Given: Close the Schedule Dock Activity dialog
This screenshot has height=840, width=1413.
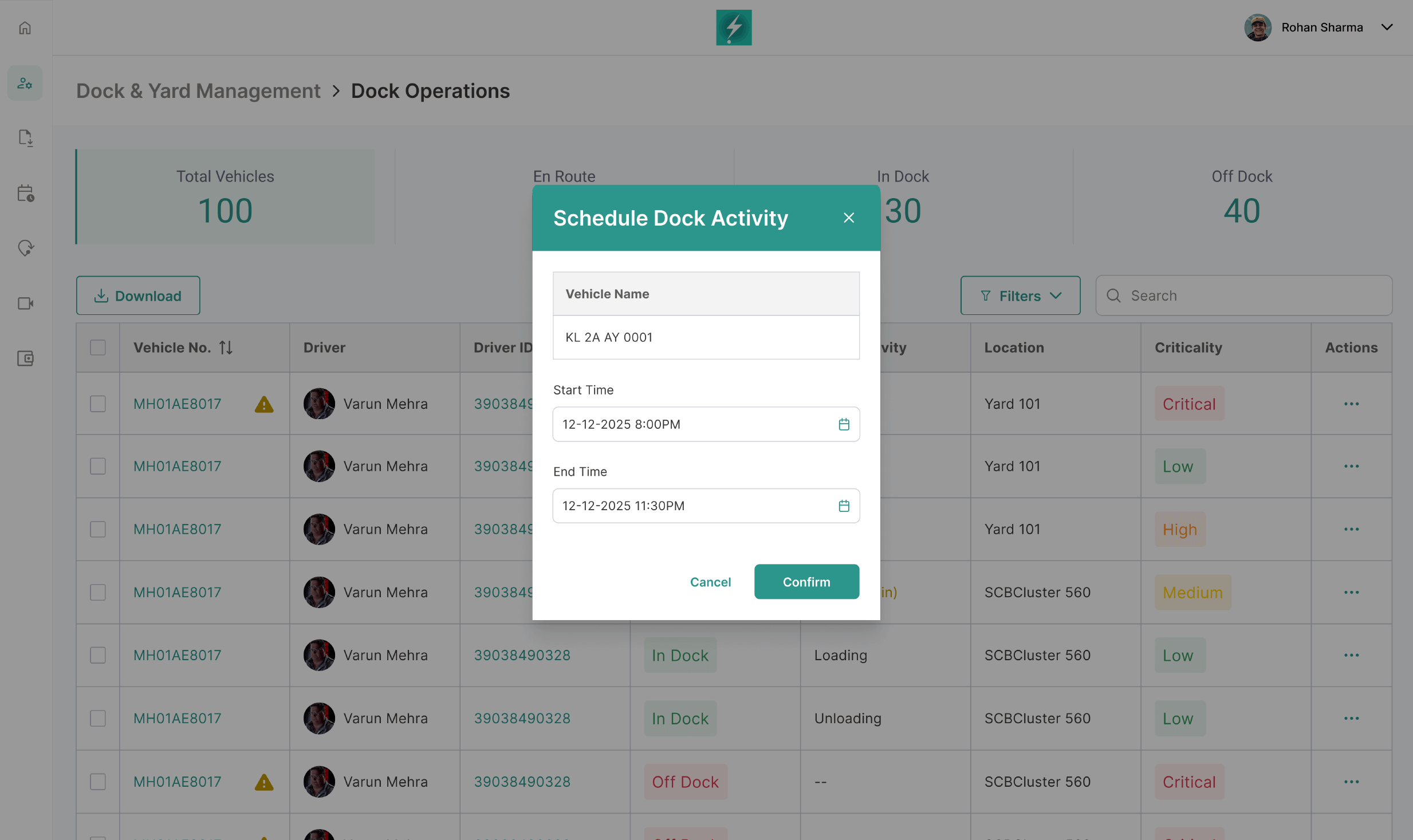Looking at the screenshot, I should point(848,218).
